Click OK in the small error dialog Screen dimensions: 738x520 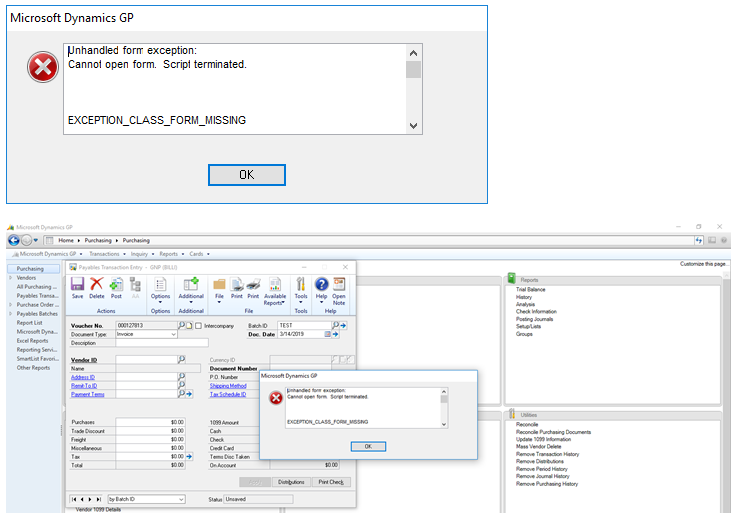368,446
